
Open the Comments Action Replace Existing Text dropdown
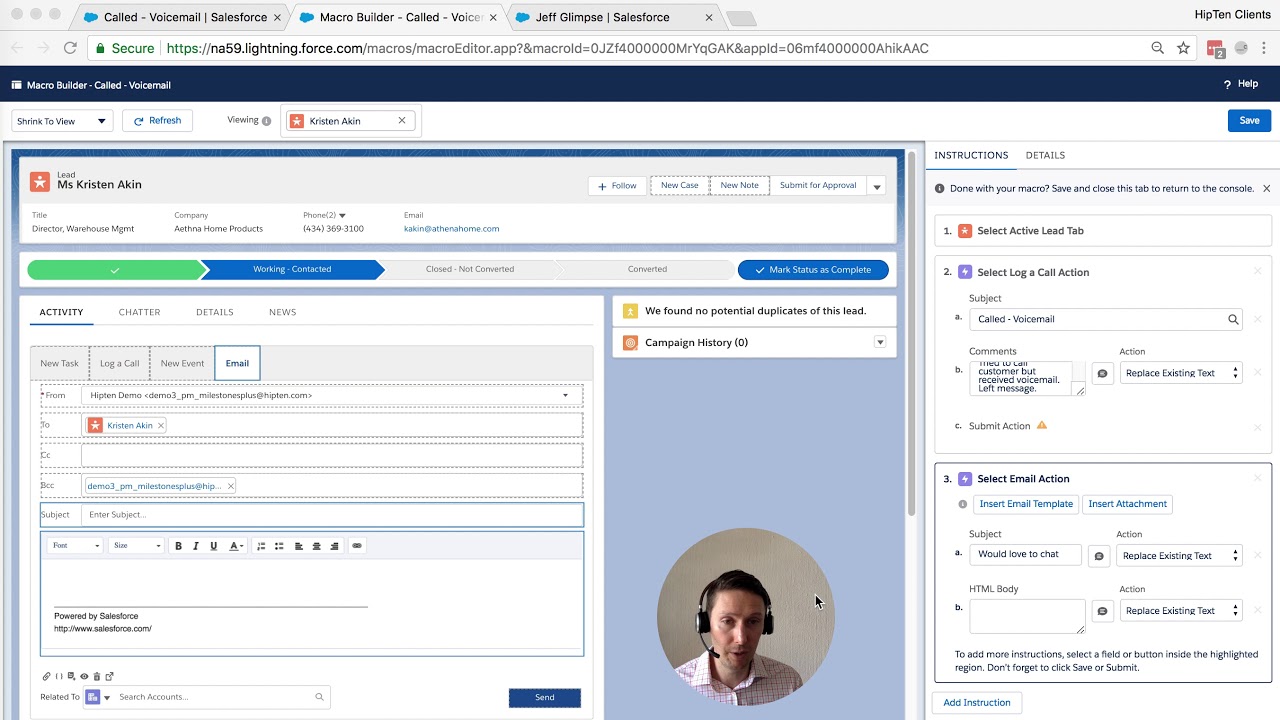coord(1181,373)
